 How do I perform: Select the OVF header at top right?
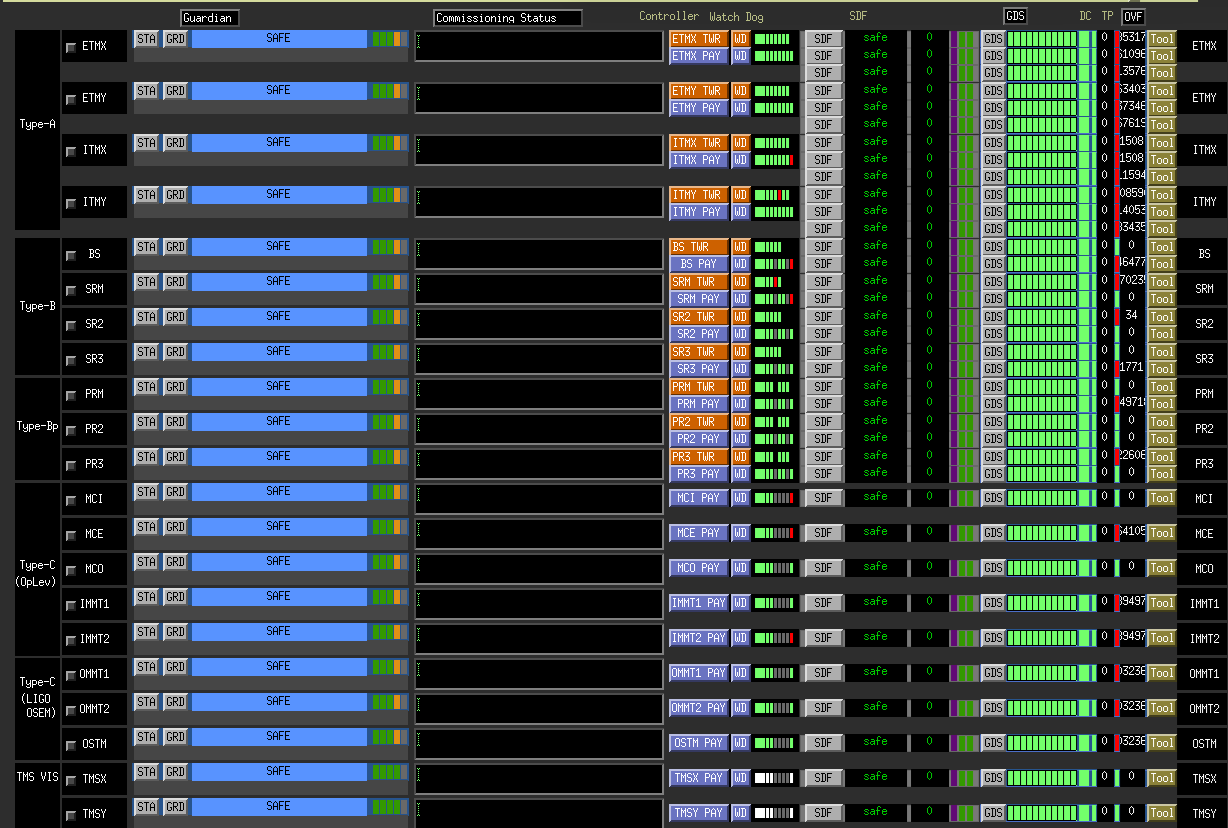point(1133,16)
